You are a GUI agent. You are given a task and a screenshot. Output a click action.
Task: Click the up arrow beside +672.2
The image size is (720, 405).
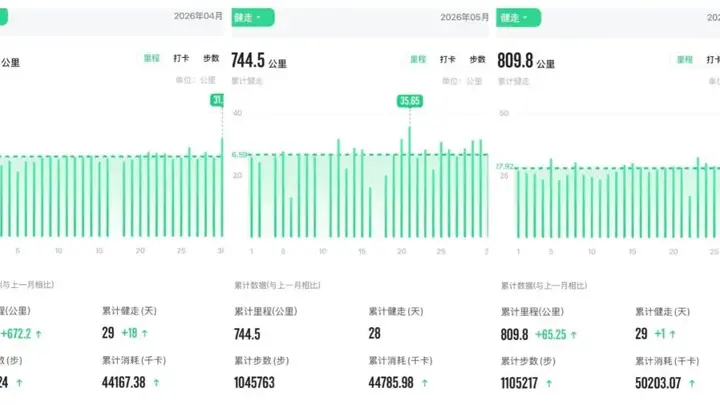coord(39,334)
